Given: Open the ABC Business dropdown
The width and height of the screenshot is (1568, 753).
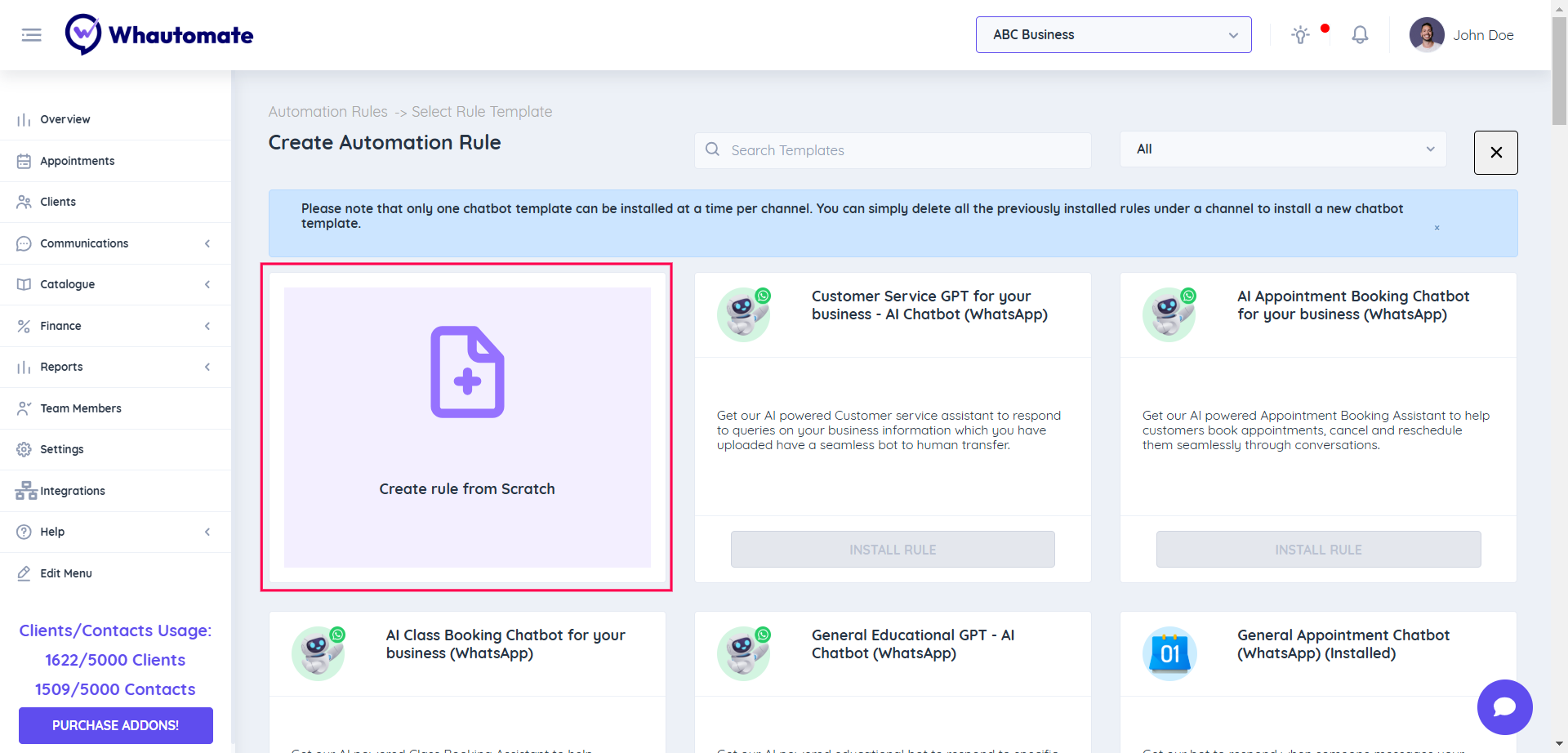Looking at the screenshot, I should tap(1113, 35).
